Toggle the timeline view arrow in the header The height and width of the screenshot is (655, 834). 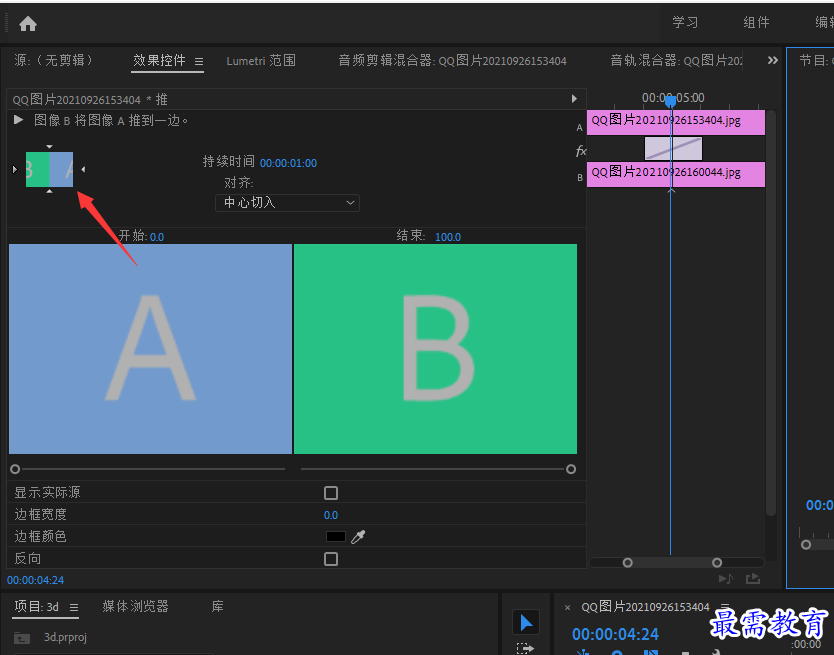(574, 98)
